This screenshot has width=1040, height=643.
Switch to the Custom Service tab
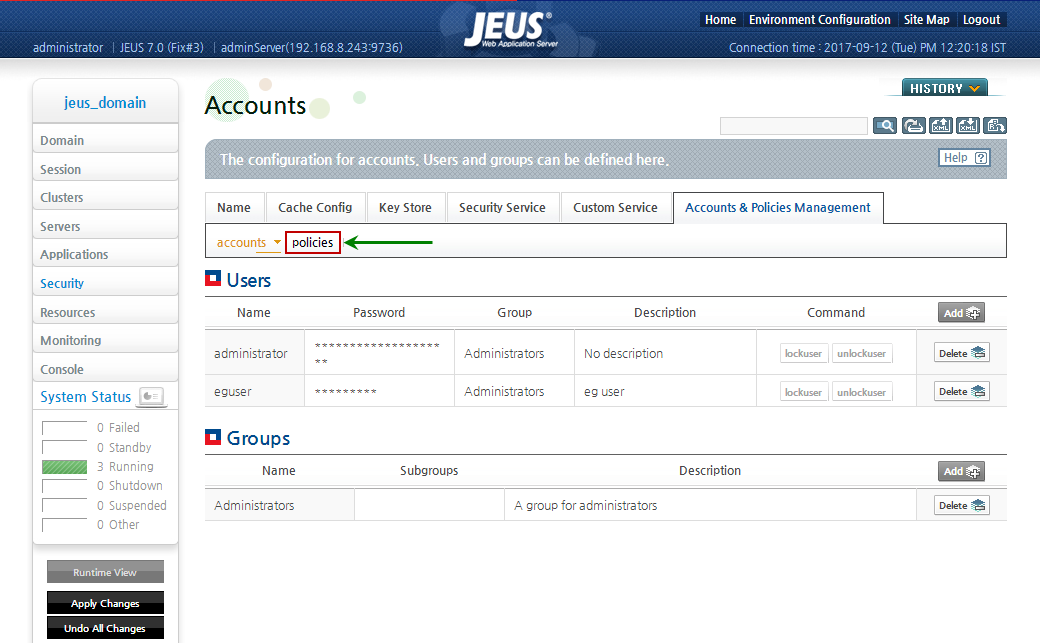[x=616, y=208]
